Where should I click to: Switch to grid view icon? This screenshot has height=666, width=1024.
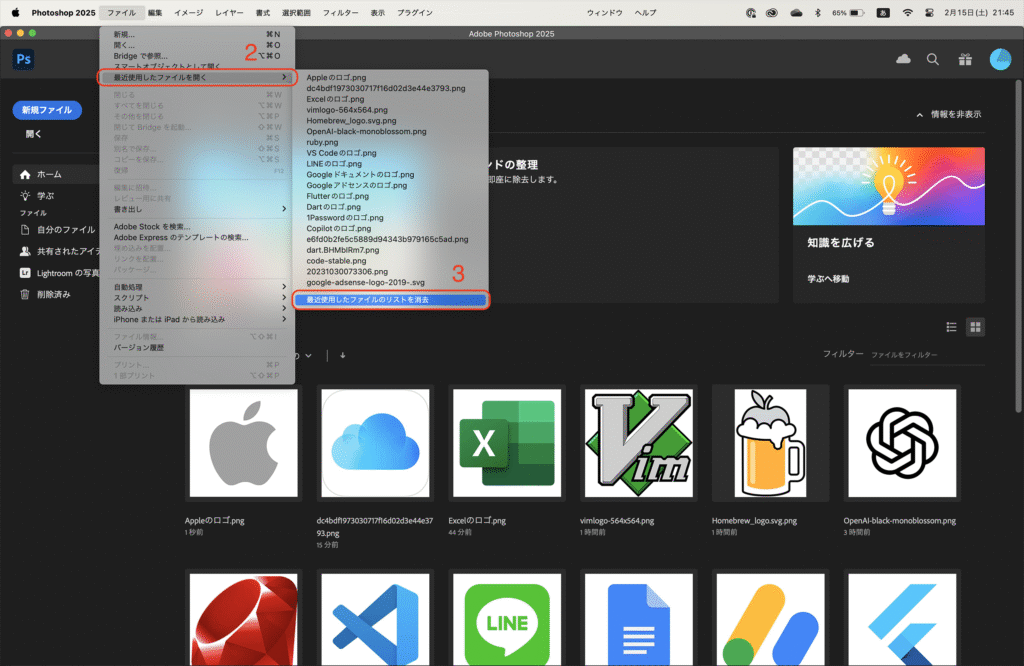[975, 327]
